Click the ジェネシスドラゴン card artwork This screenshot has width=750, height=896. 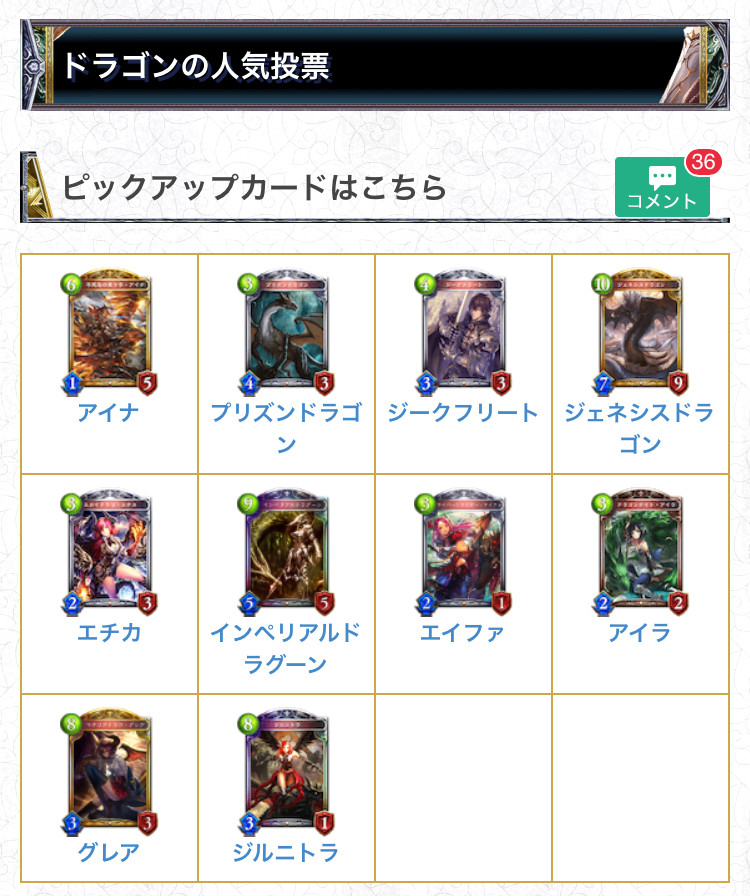(x=640, y=331)
